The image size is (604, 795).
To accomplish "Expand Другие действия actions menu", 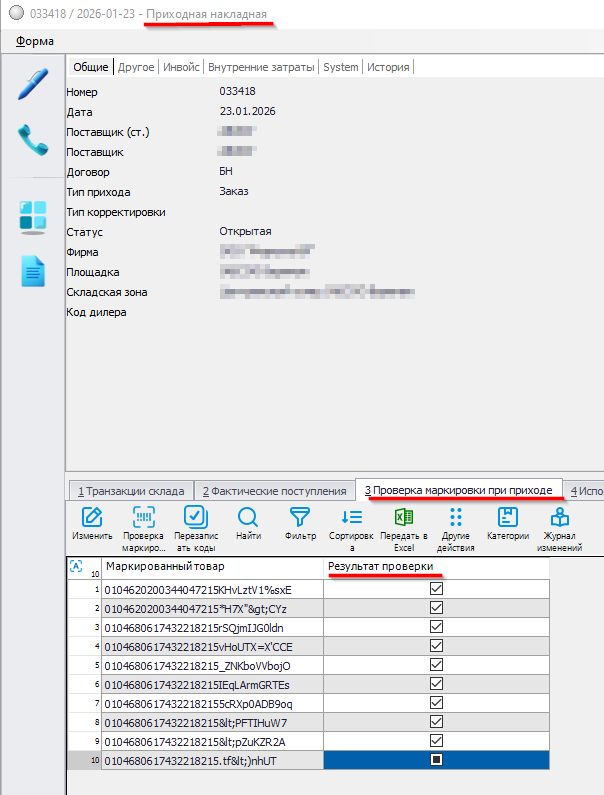I will click(455, 526).
